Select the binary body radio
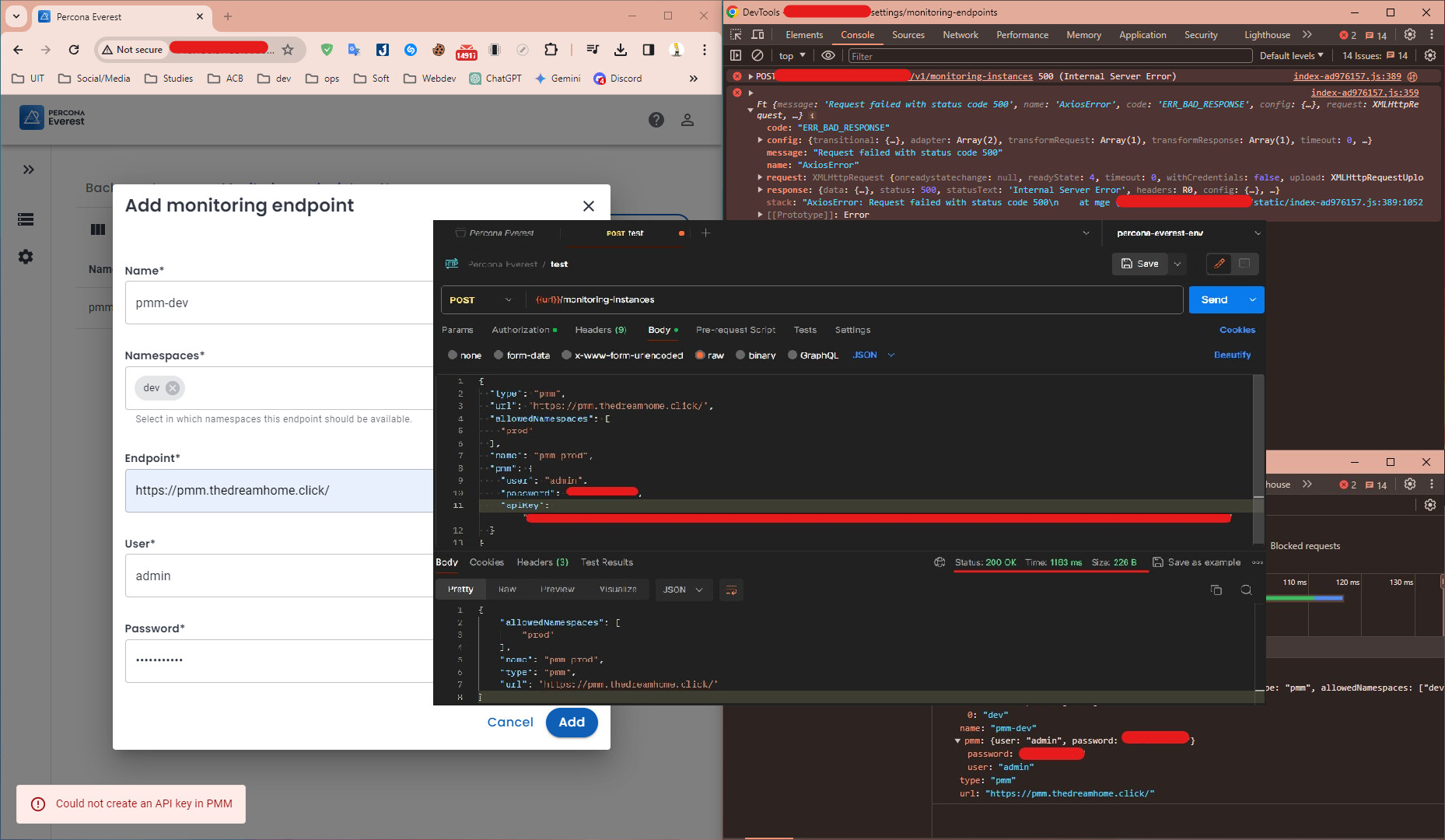This screenshot has width=1445, height=840. (x=740, y=355)
